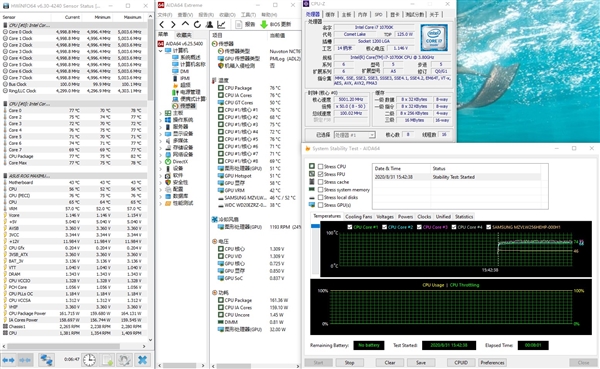Click the forward arrow in AIDA64 toolbar
This screenshot has height=369, width=600.
click(x=173, y=24)
